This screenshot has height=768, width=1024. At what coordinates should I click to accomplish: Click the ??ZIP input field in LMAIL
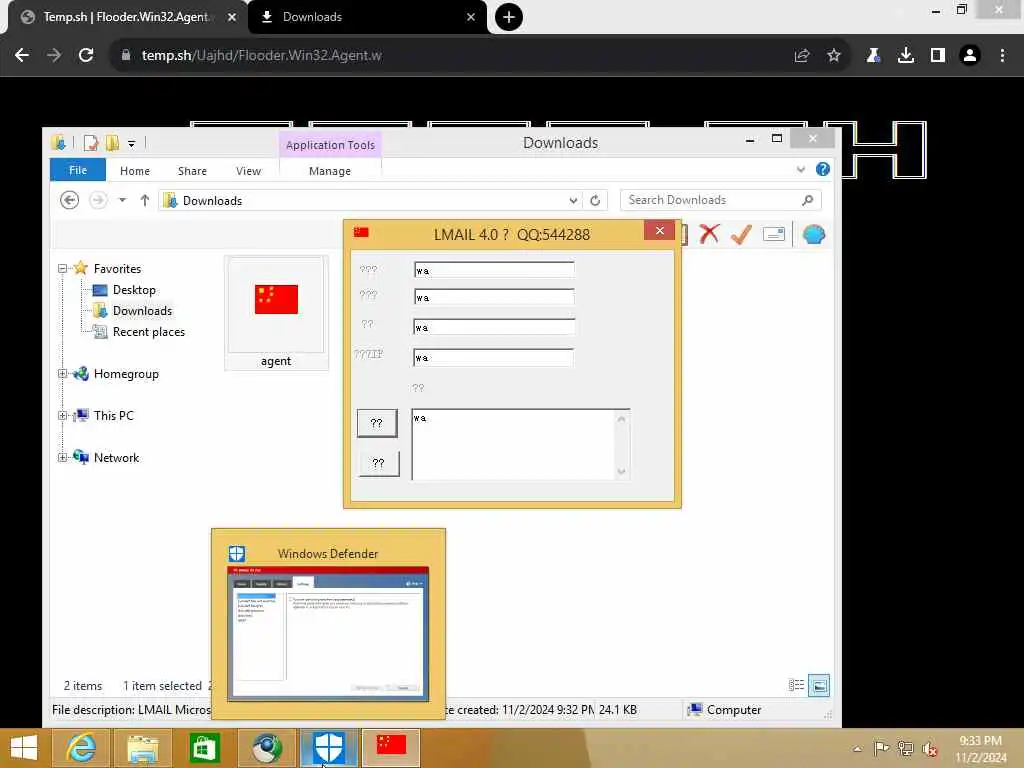[494, 357]
